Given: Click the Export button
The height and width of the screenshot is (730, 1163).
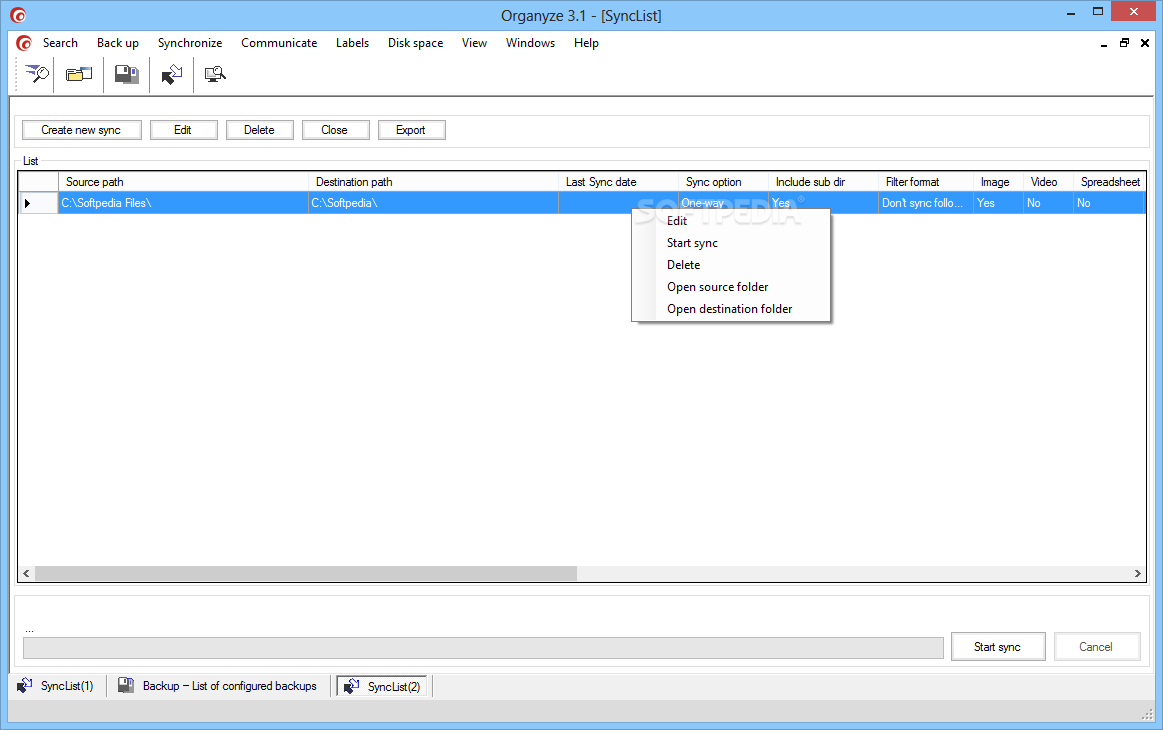Looking at the screenshot, I should point(412,130).
